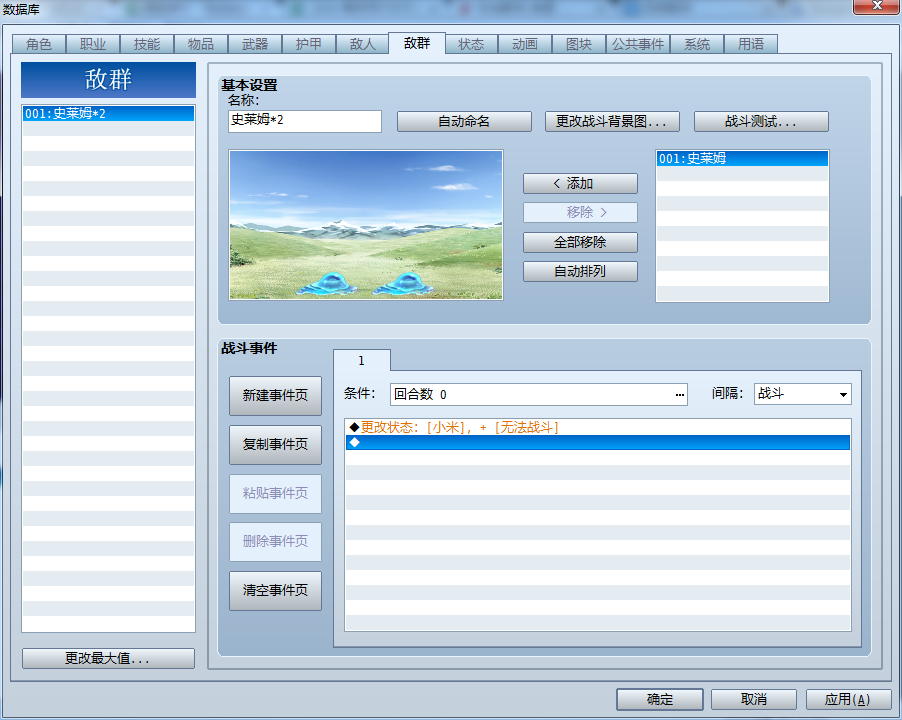Click the 自动排列 button
Viewport: 902px width, 720px height.
pos(580,271)
